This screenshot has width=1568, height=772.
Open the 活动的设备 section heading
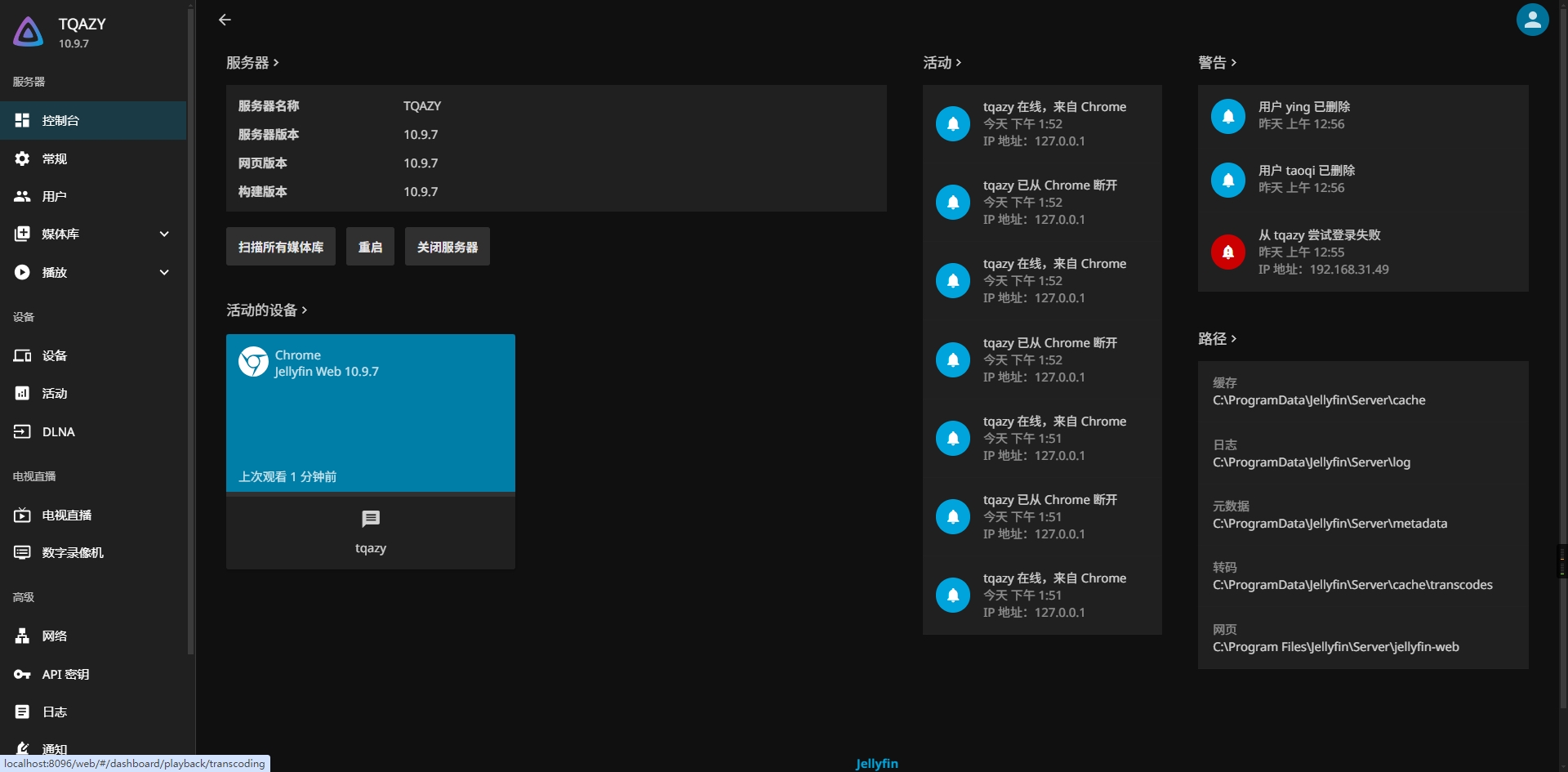pos(266,310)
